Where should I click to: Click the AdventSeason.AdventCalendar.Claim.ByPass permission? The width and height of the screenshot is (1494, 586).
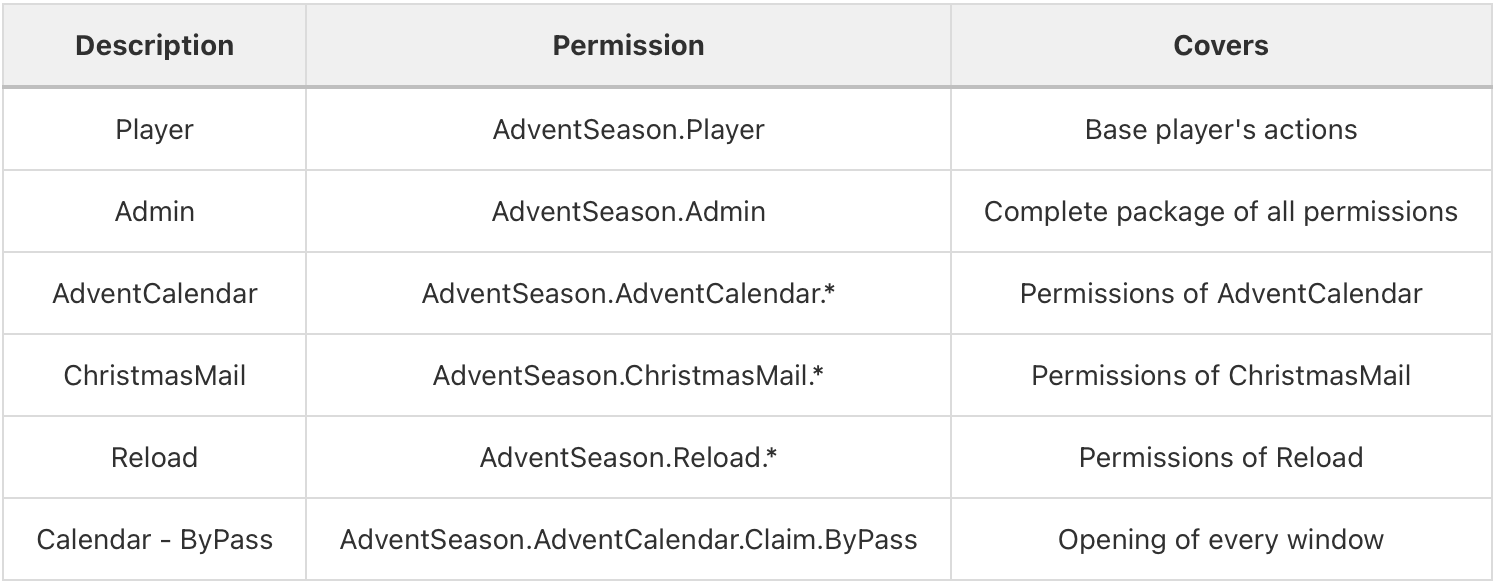[x=628, y=540]
